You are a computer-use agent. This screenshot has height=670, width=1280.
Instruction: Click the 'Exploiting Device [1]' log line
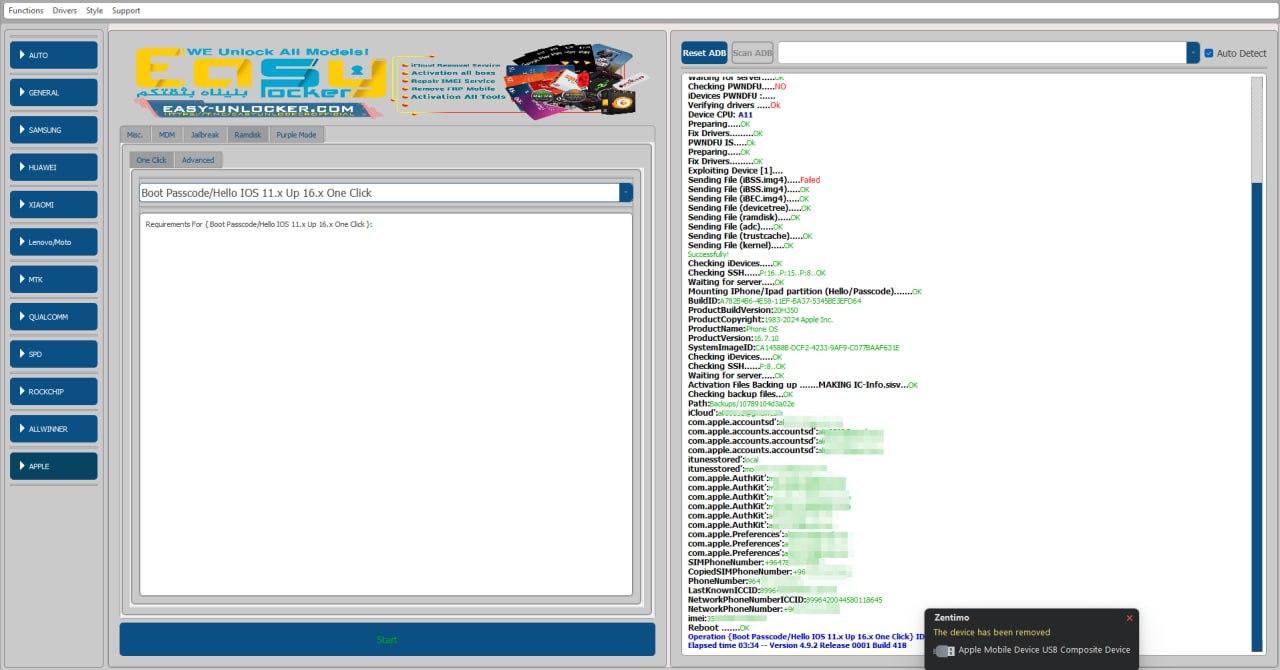[735, 170]
